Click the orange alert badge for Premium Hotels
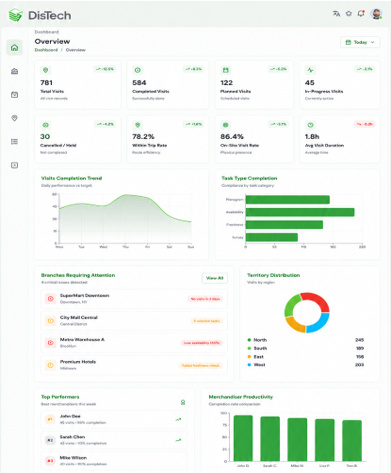Screen dimensions: 391x473 (201, 365)
